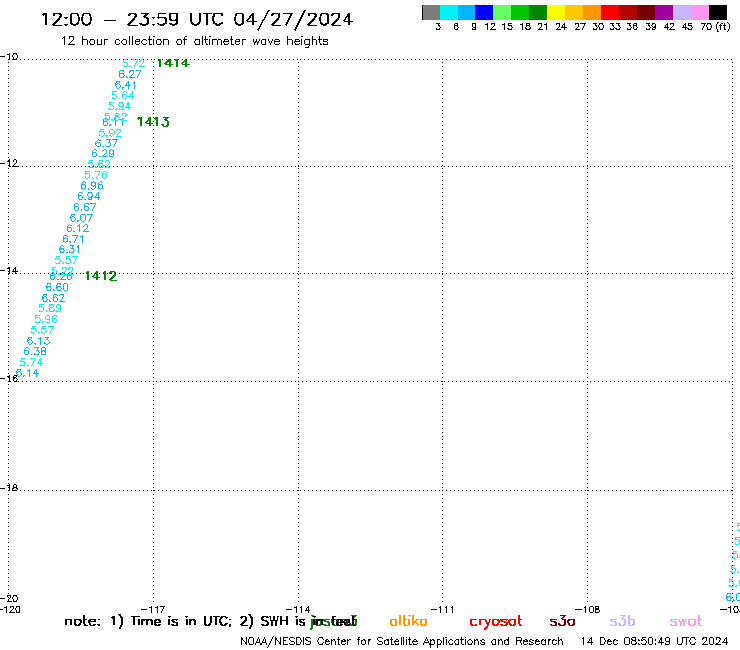Image resolution: width=740 pixels, height=650 pixels.
Task: Click the '12 hour collection of altimeter wave heights' subtitle
Action: [194, 41]
